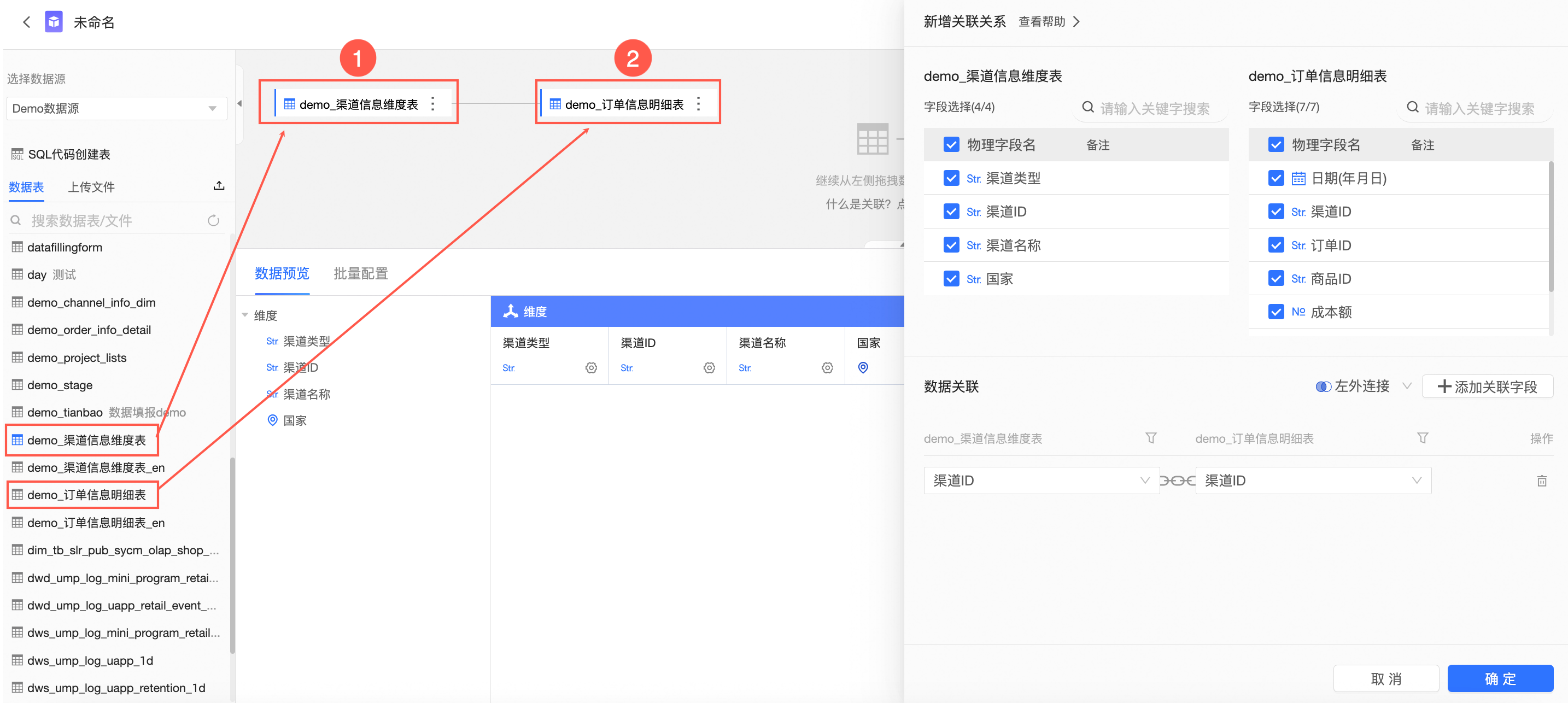Click search icon in right table field search
The height and width of the screenshot is (703, 1568).
pos(1413,108)
